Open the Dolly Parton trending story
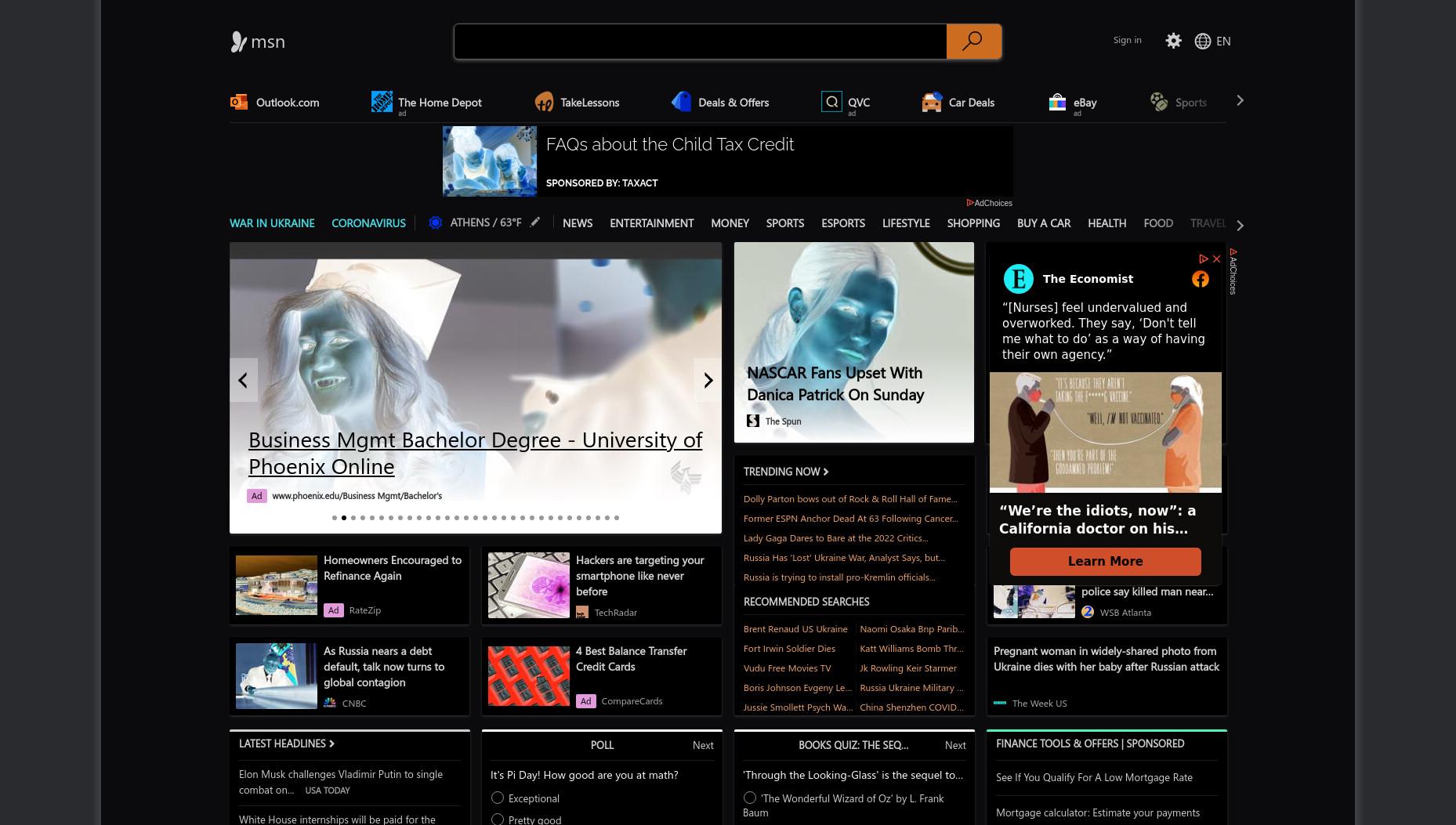Image resolution: width=1456 pixels, height=825 pixels. pos(850,499)
